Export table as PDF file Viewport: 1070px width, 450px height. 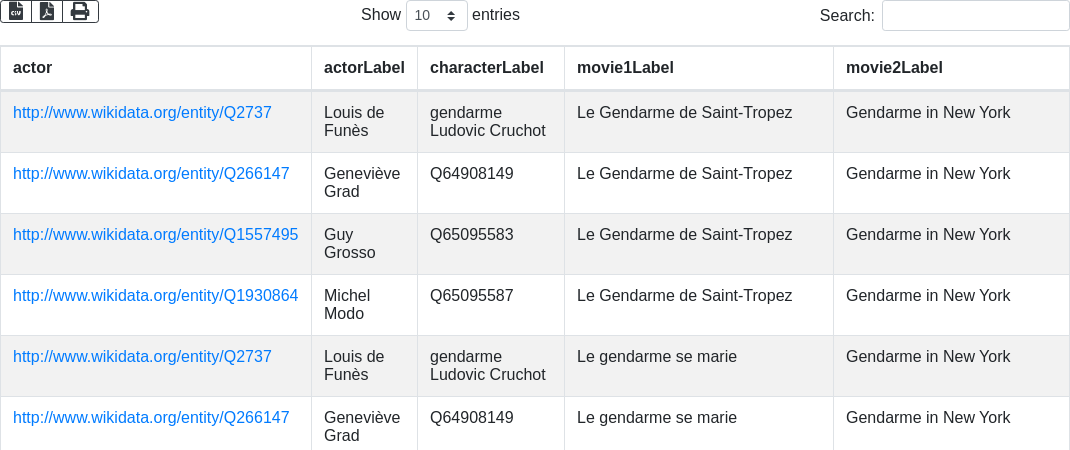(x=47, y=11)
